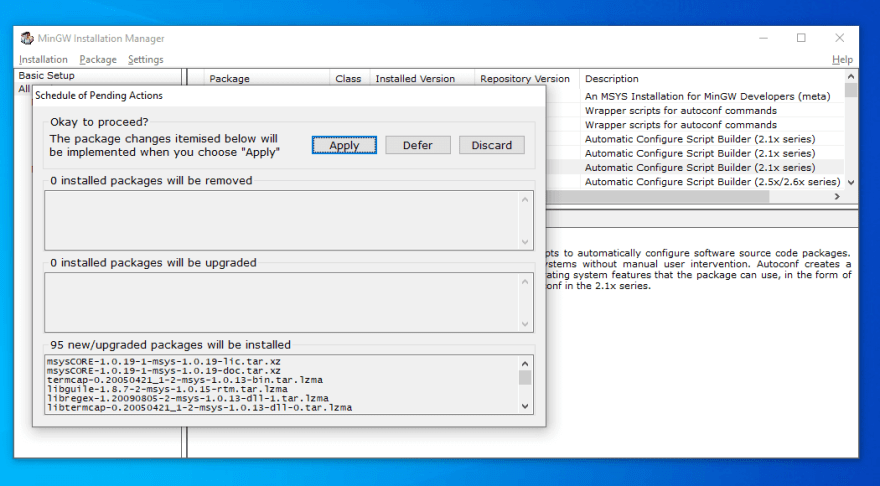Click the Apply button

click(x=344, y=145)
